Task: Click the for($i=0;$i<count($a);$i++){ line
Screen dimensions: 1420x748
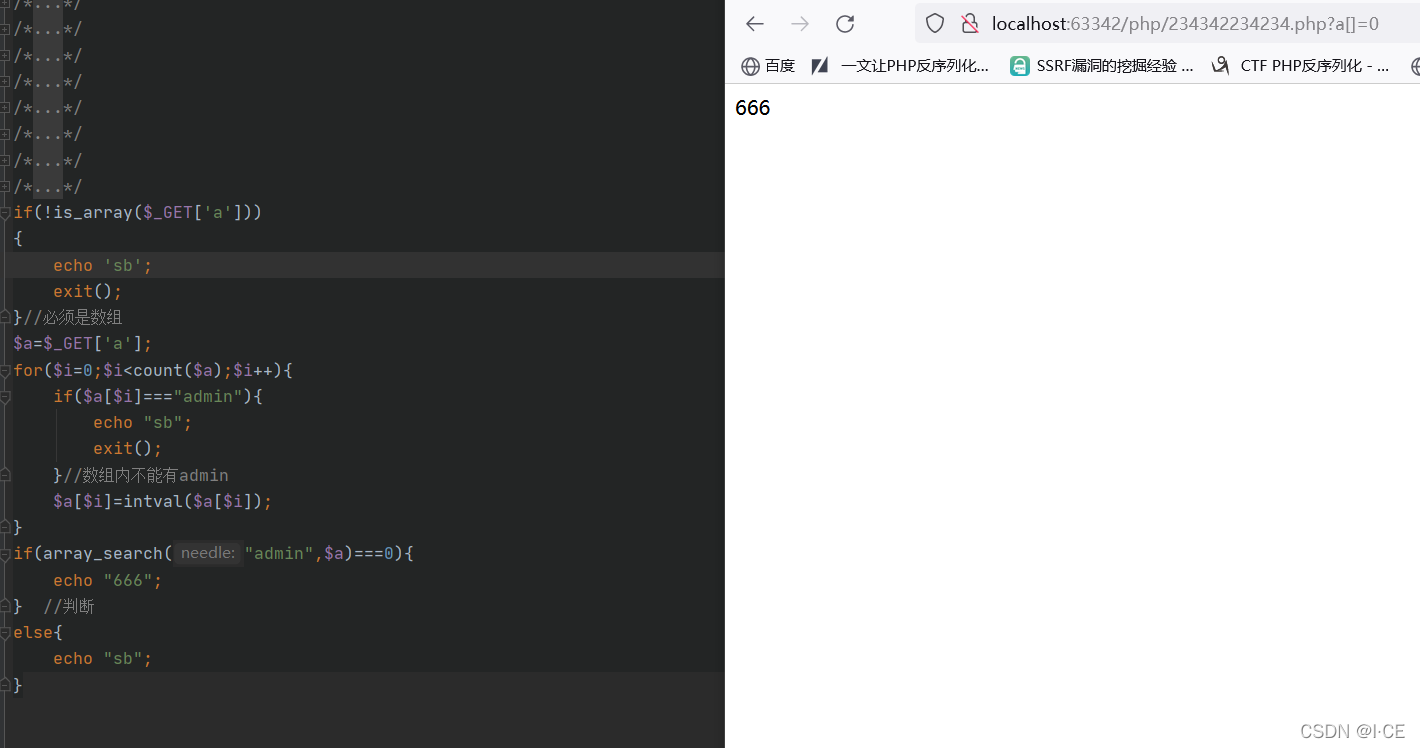Action: 153,370
